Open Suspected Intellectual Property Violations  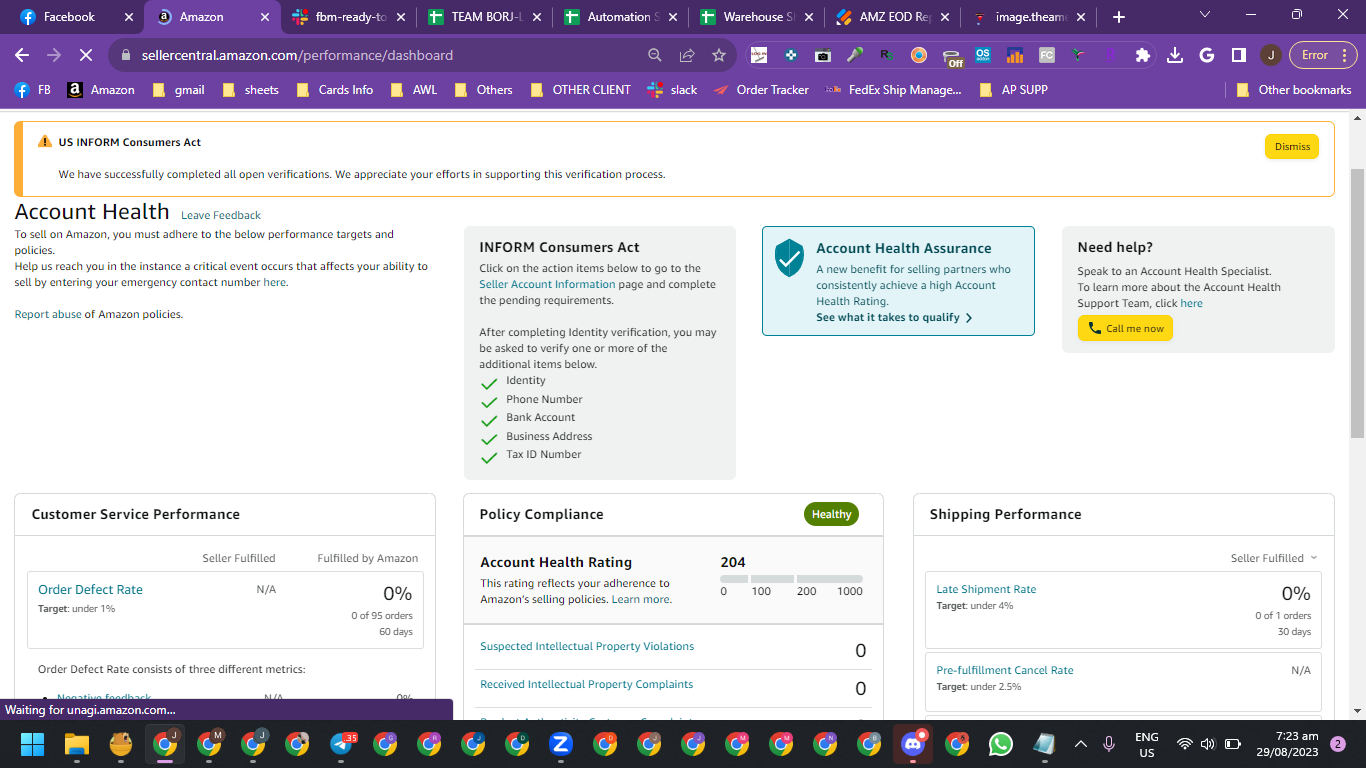(x=587, y=646)
